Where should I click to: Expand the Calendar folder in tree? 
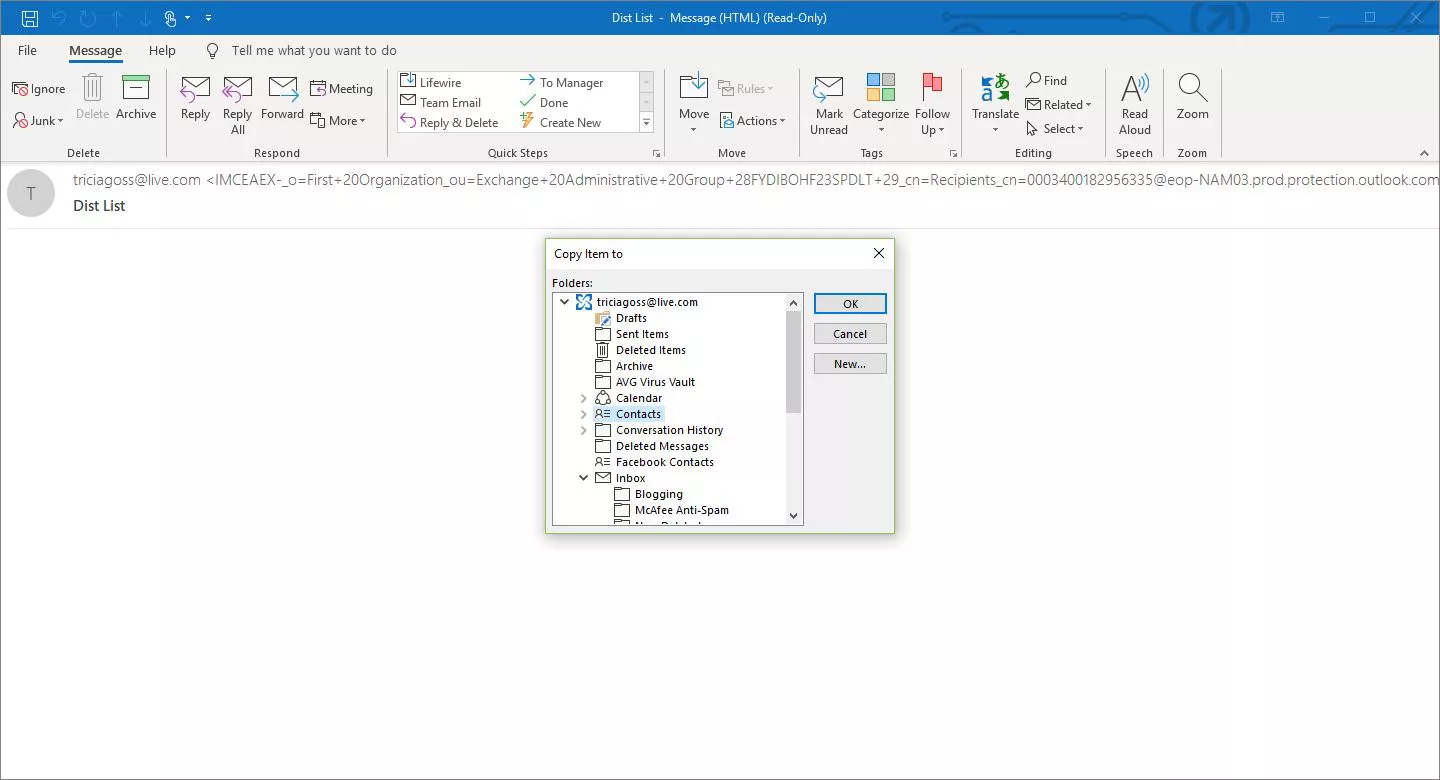(584, 398)
